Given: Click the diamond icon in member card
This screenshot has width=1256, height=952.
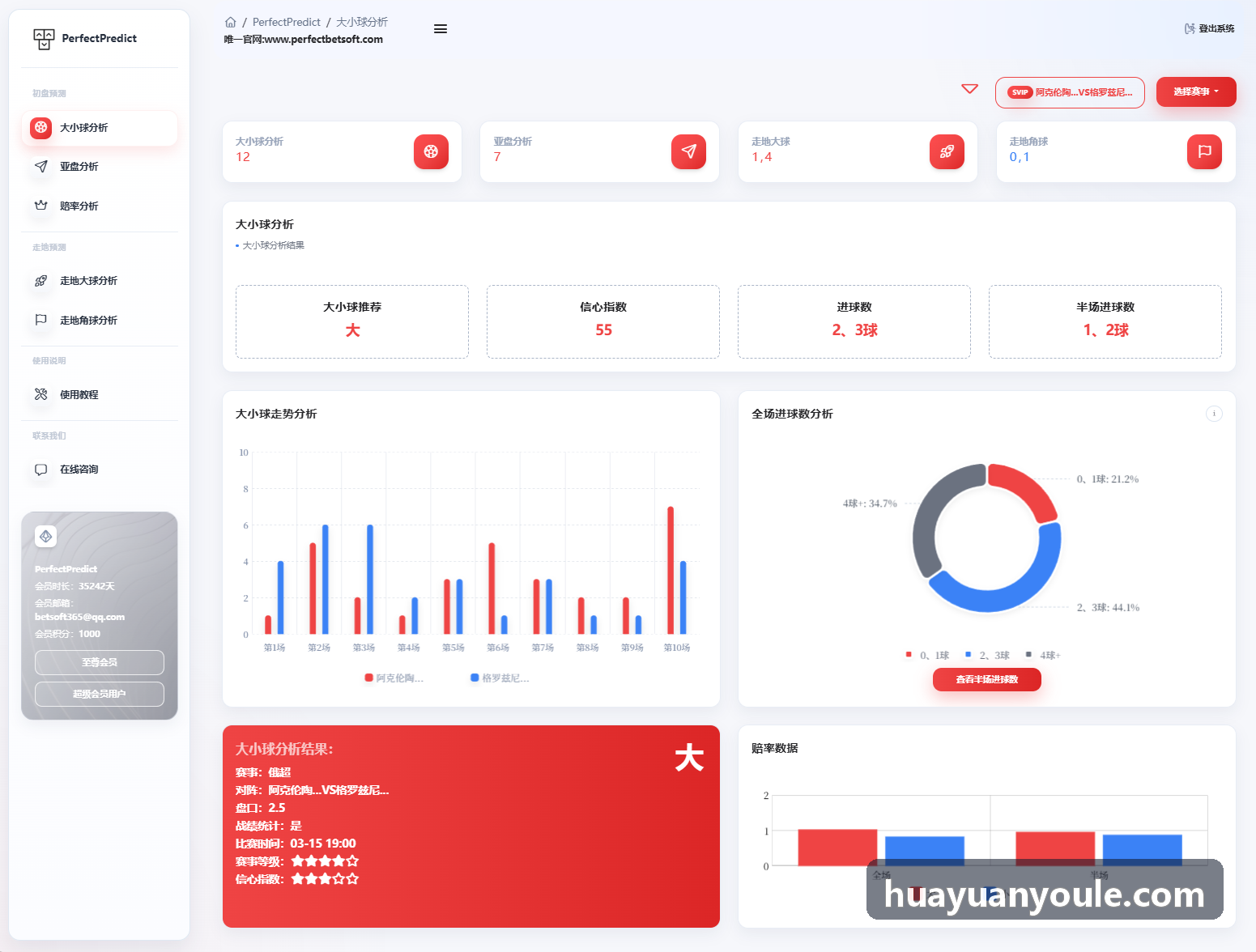Looking at the screenshot, I should coord(46,536).
